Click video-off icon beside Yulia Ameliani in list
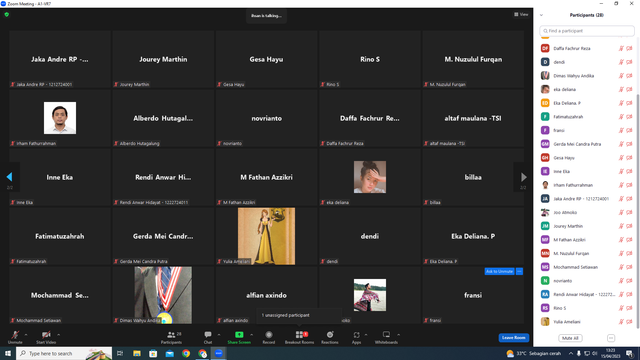640x360 pixels. point(629,322)
